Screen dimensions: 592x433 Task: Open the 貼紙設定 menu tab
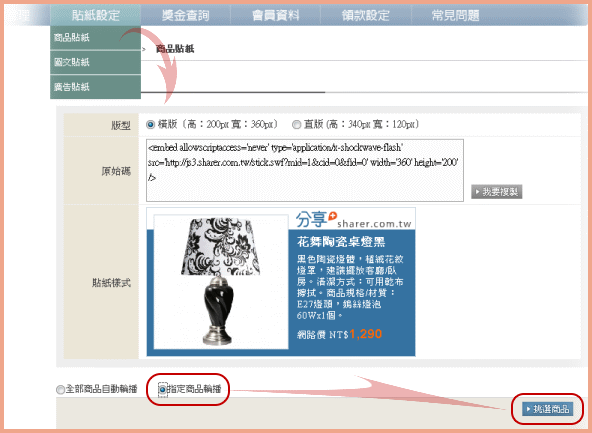(x=96, y=15)
